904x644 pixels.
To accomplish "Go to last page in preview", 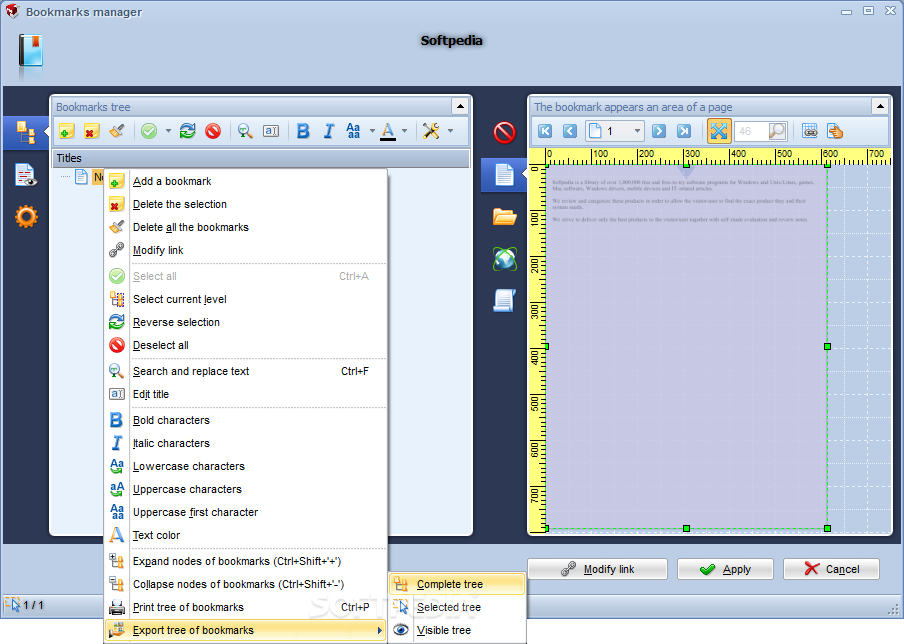I will pos(684,131).
